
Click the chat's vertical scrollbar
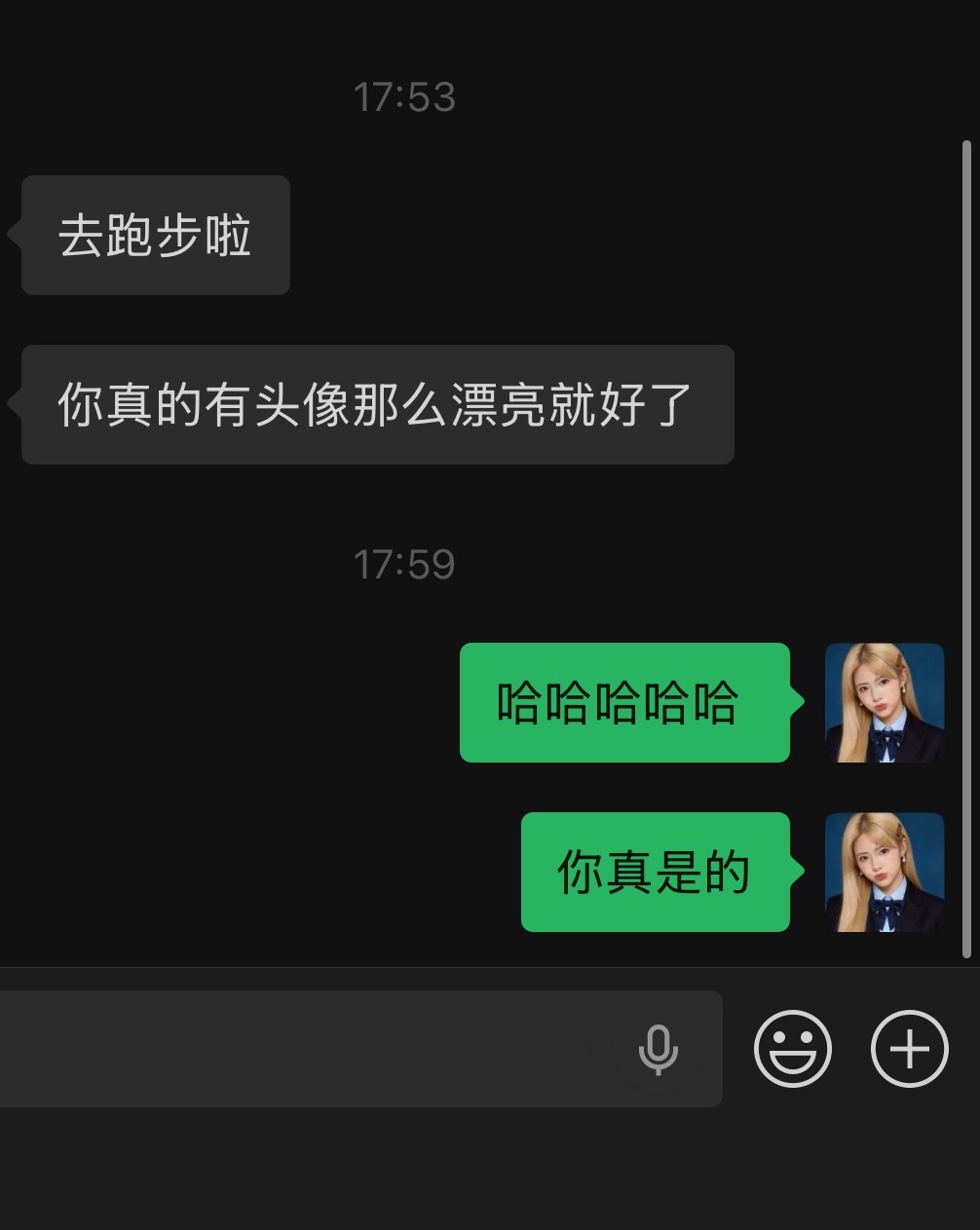pos(966,549)
